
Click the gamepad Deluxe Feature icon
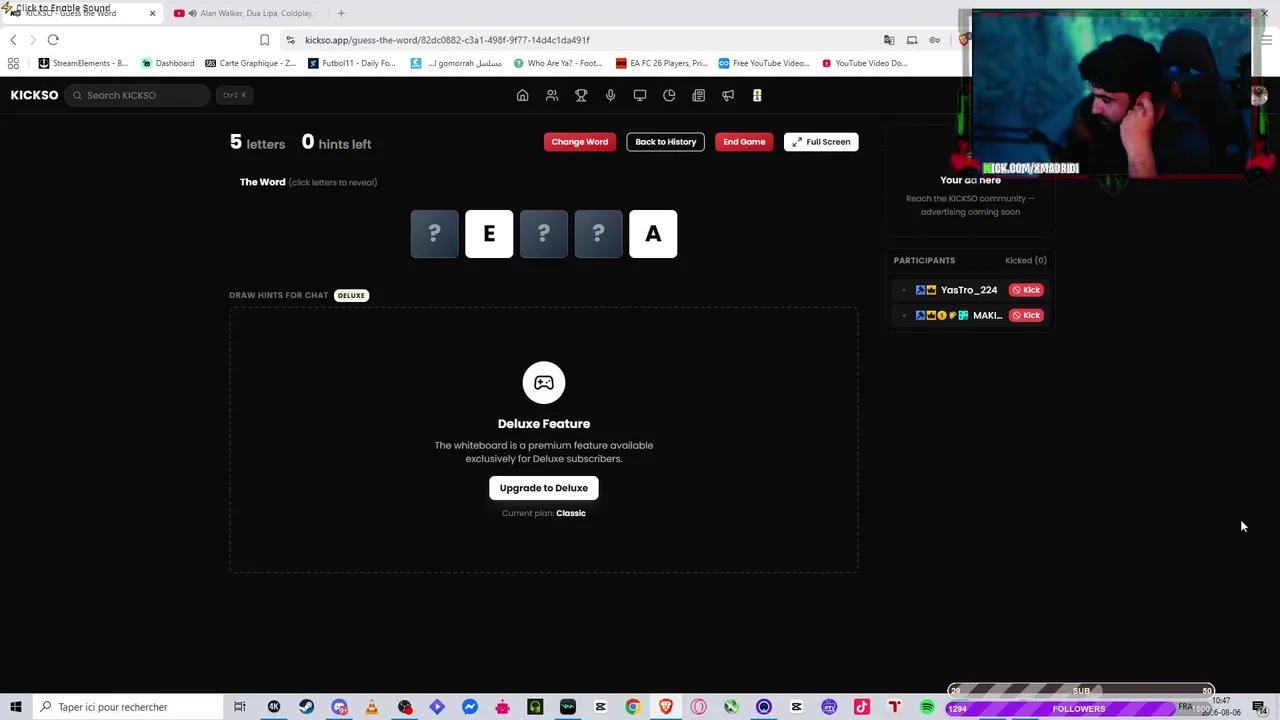(x=544, y=383)
